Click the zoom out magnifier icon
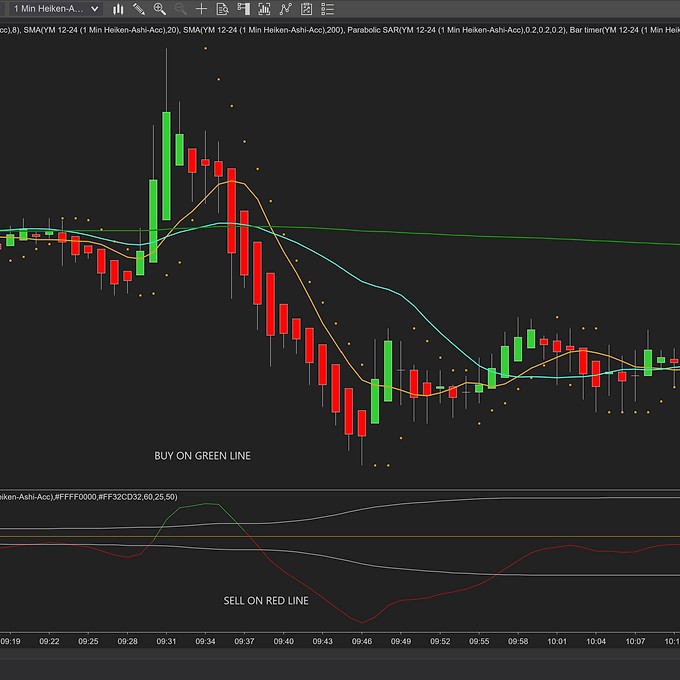Image resolution: width=680 pixels, height=680 pixels. pos(180,9)
